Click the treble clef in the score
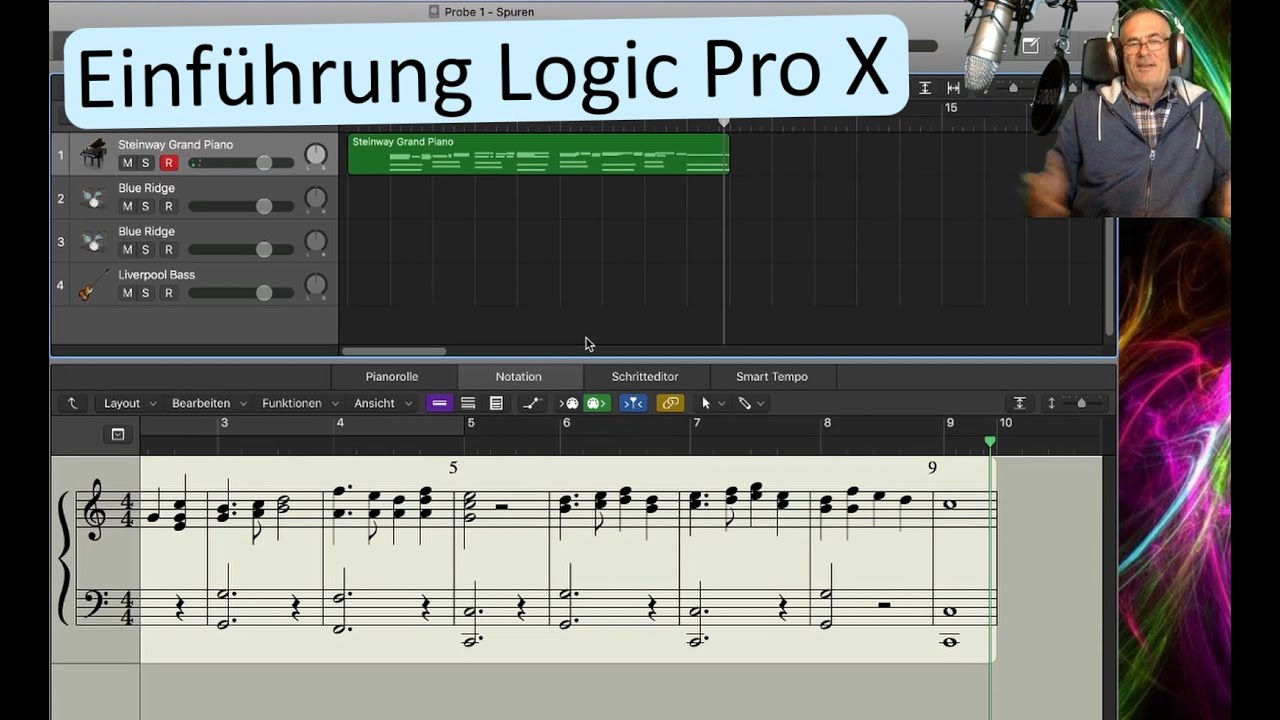1280x720 pixels. point(97,510)
